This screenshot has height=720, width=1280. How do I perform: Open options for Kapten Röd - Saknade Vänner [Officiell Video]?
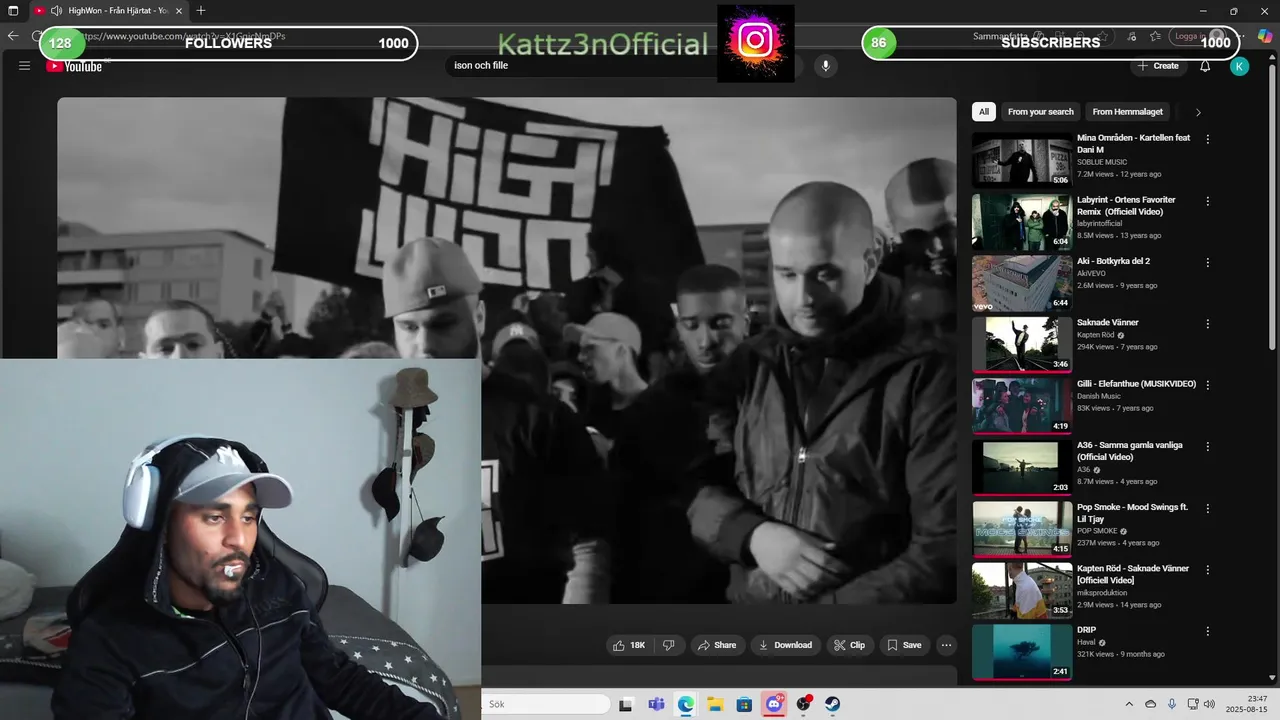pos(1207,570)
